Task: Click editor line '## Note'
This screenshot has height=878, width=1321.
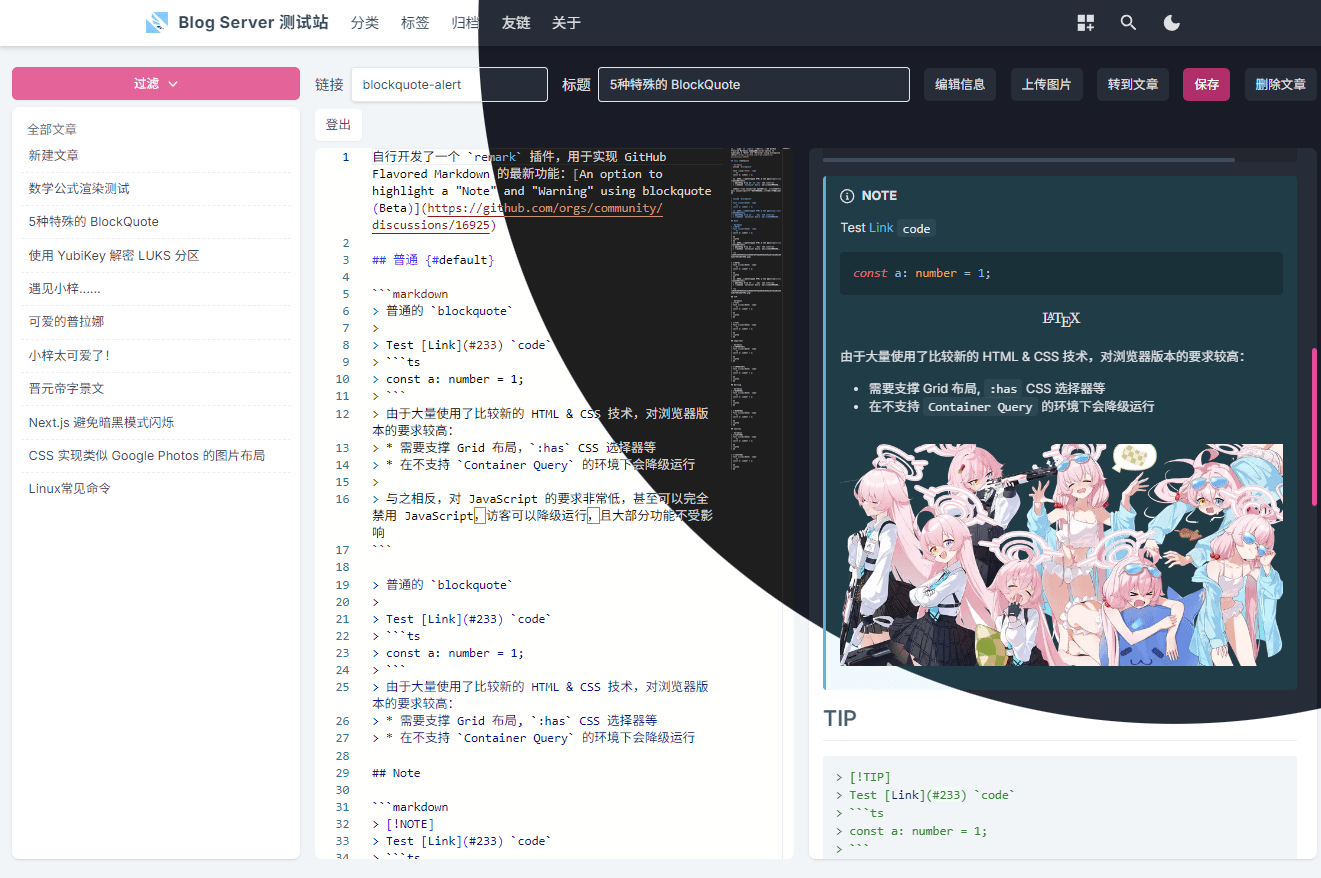Action: (x=396, y=773)
